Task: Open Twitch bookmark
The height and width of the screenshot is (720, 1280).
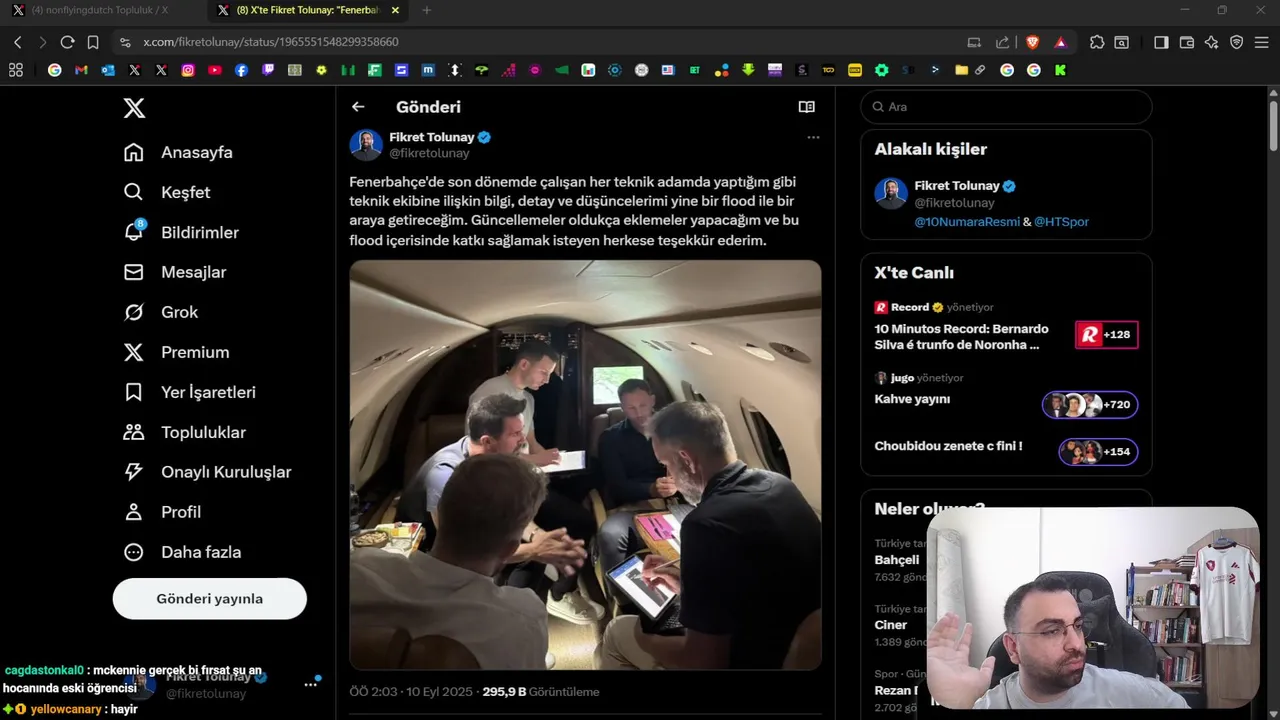Action: (268, 70)
